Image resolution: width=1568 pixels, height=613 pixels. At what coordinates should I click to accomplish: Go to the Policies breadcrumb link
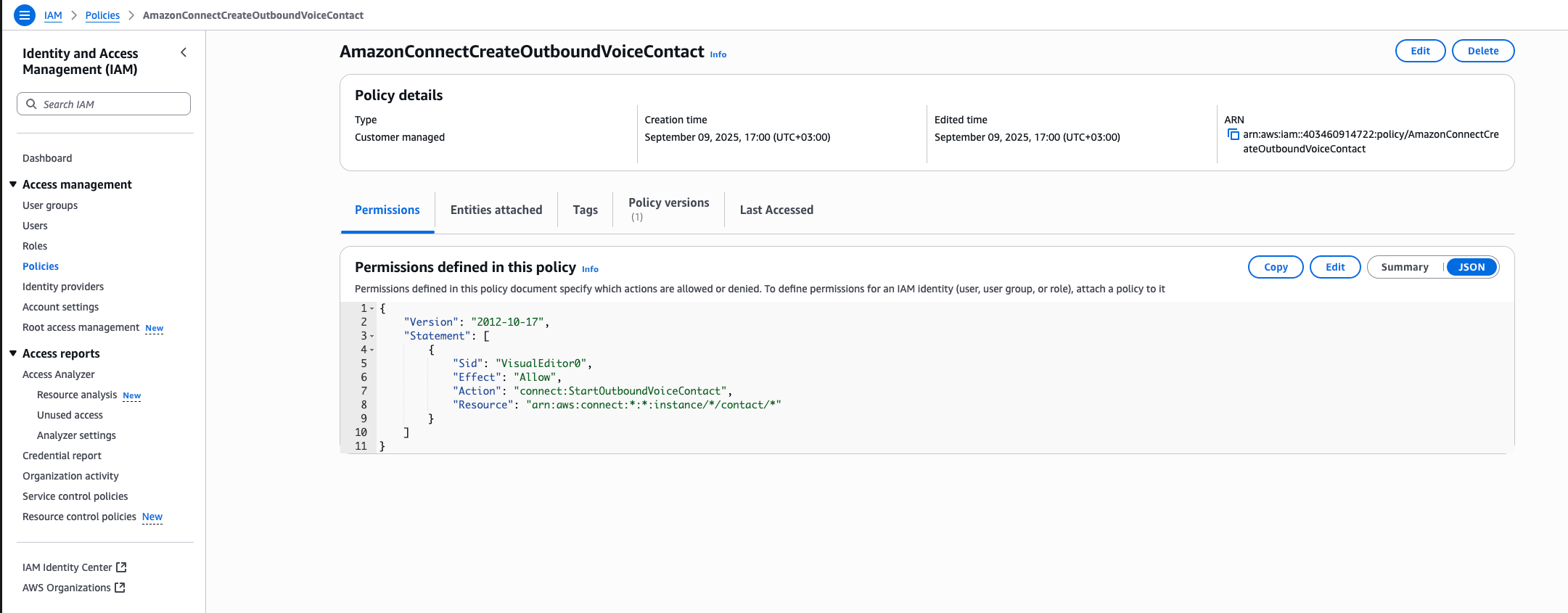pyautogui.click(x=102, y=15)
